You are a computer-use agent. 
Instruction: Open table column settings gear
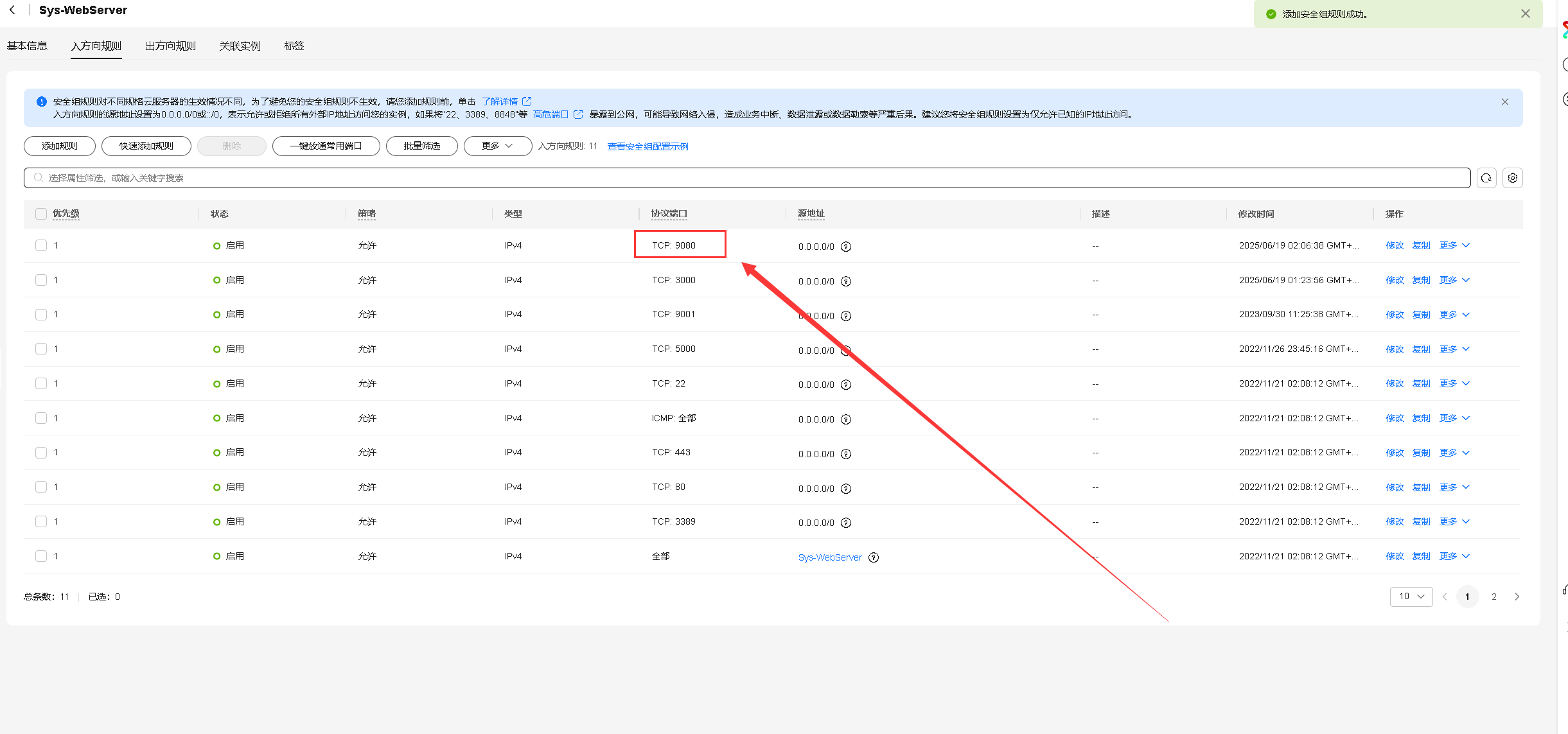[1513, 178]
